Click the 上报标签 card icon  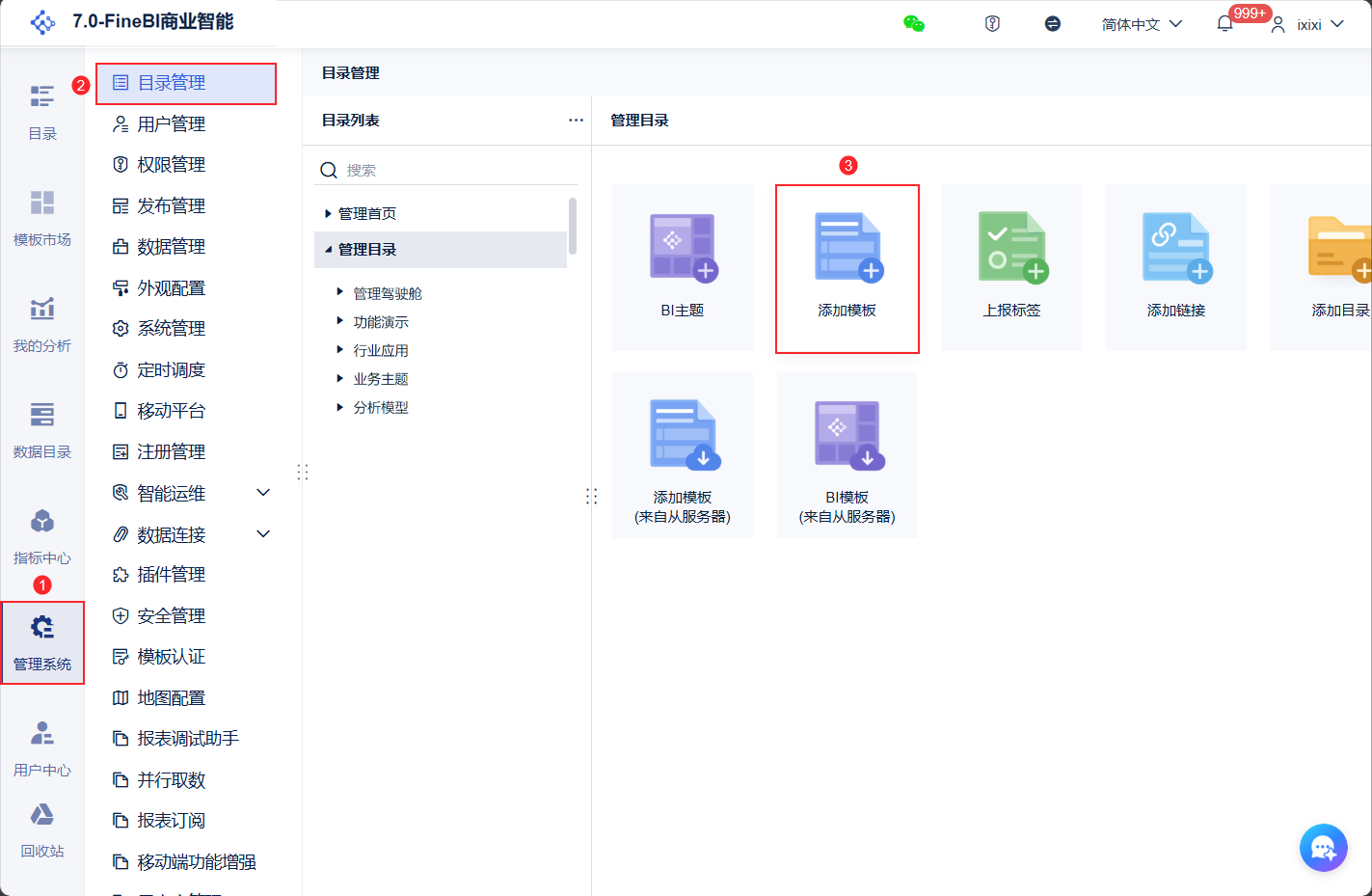coord(1012,248)
